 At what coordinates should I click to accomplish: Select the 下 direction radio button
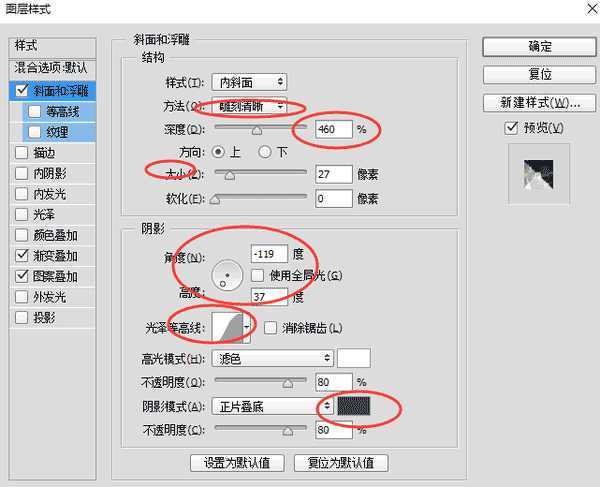coord(265,152)
